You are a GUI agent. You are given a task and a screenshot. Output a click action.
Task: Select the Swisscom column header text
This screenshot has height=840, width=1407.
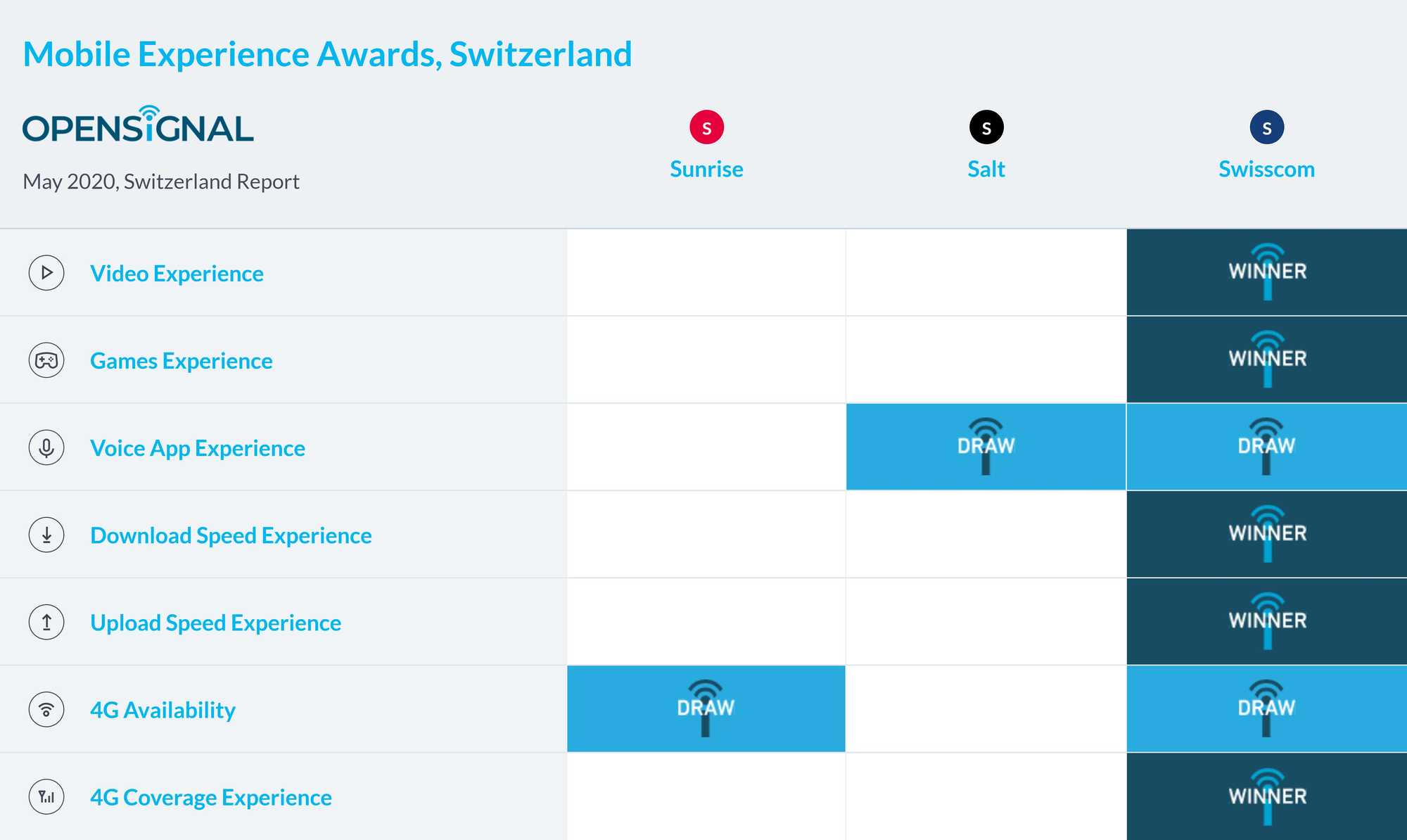coord(1266,169)
